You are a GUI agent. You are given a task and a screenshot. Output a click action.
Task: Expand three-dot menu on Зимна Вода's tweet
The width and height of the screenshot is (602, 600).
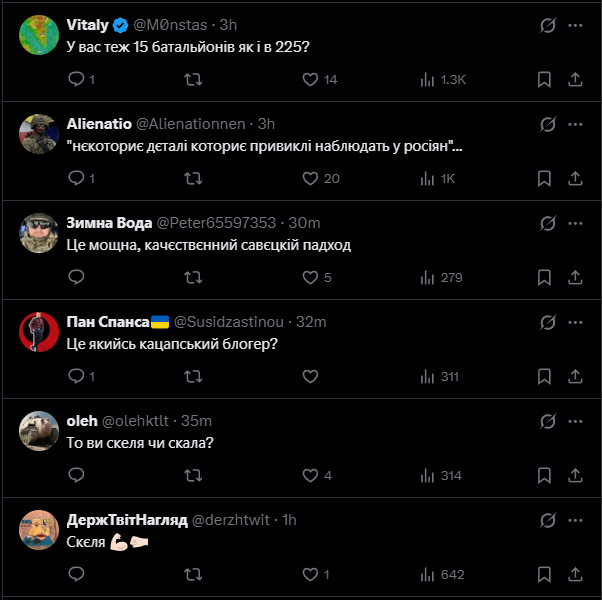(576, 223)
